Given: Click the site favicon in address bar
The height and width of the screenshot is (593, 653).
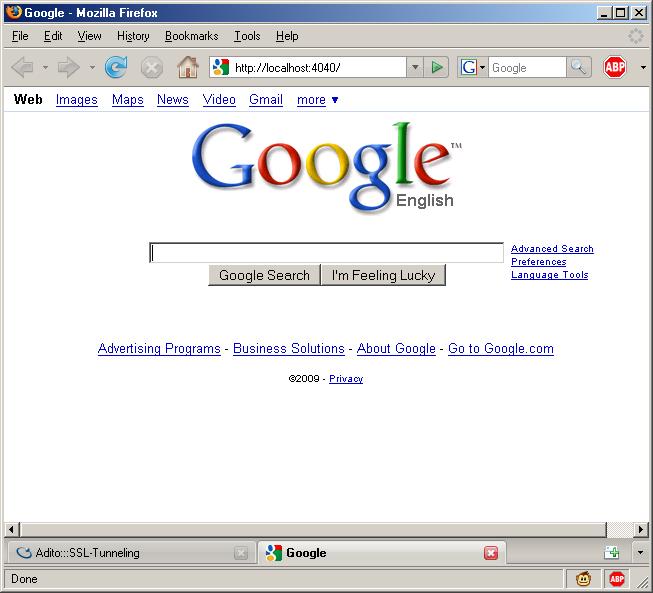Looking at the screenshot, I should pos(221,67).
